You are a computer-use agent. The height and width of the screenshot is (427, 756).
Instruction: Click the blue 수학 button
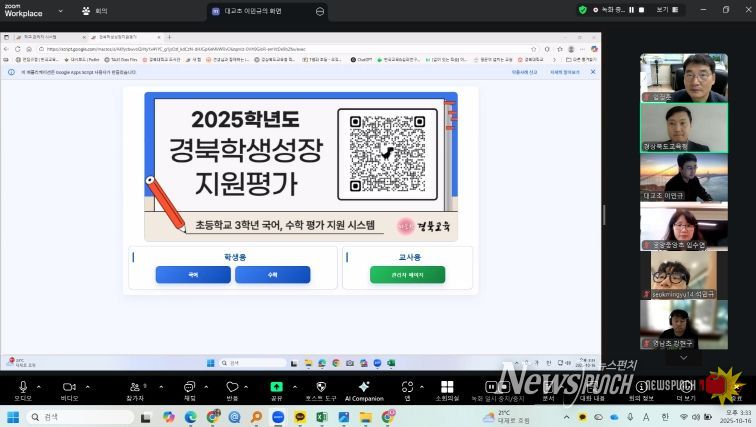coord(272,274)
